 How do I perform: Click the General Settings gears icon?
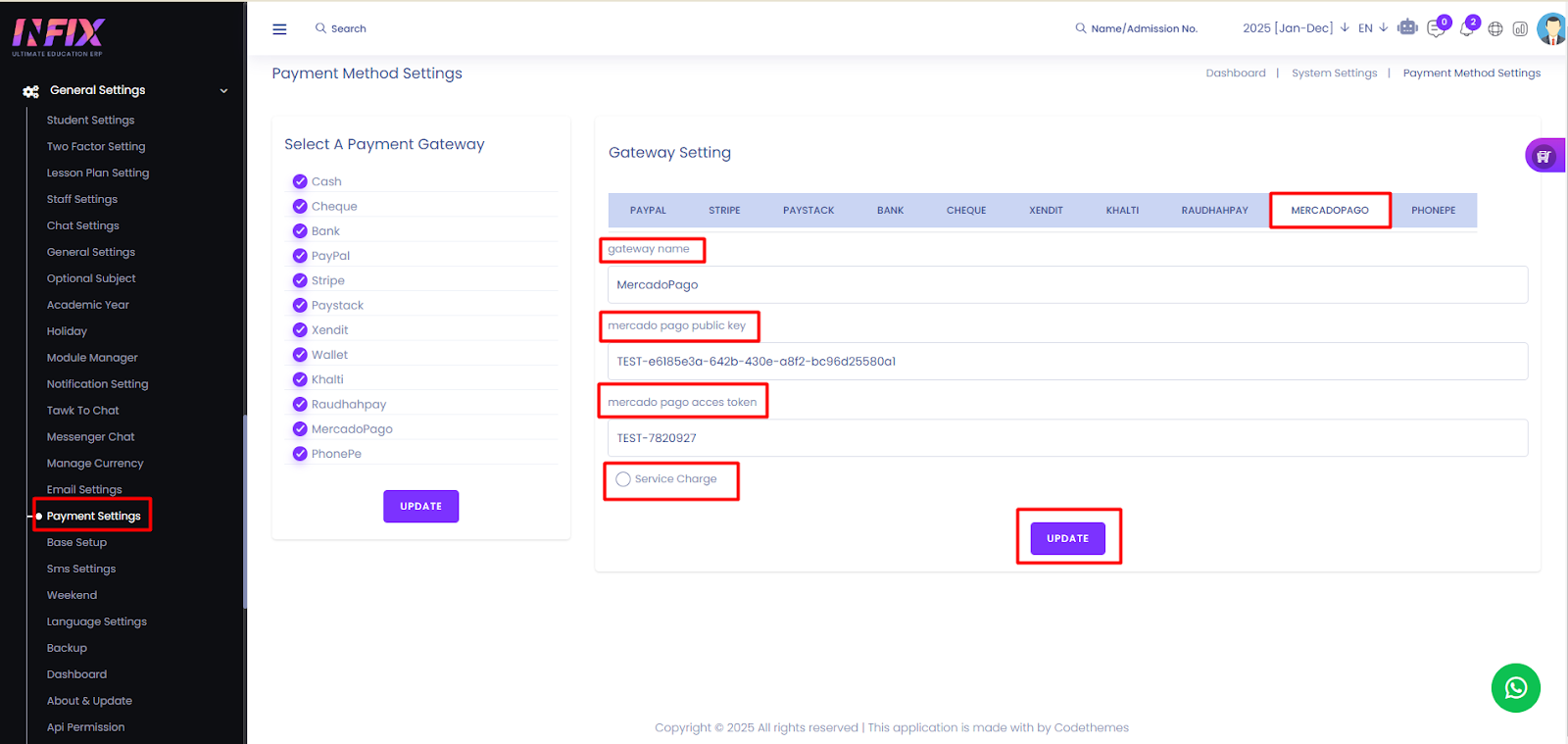(x=31, y=90)
